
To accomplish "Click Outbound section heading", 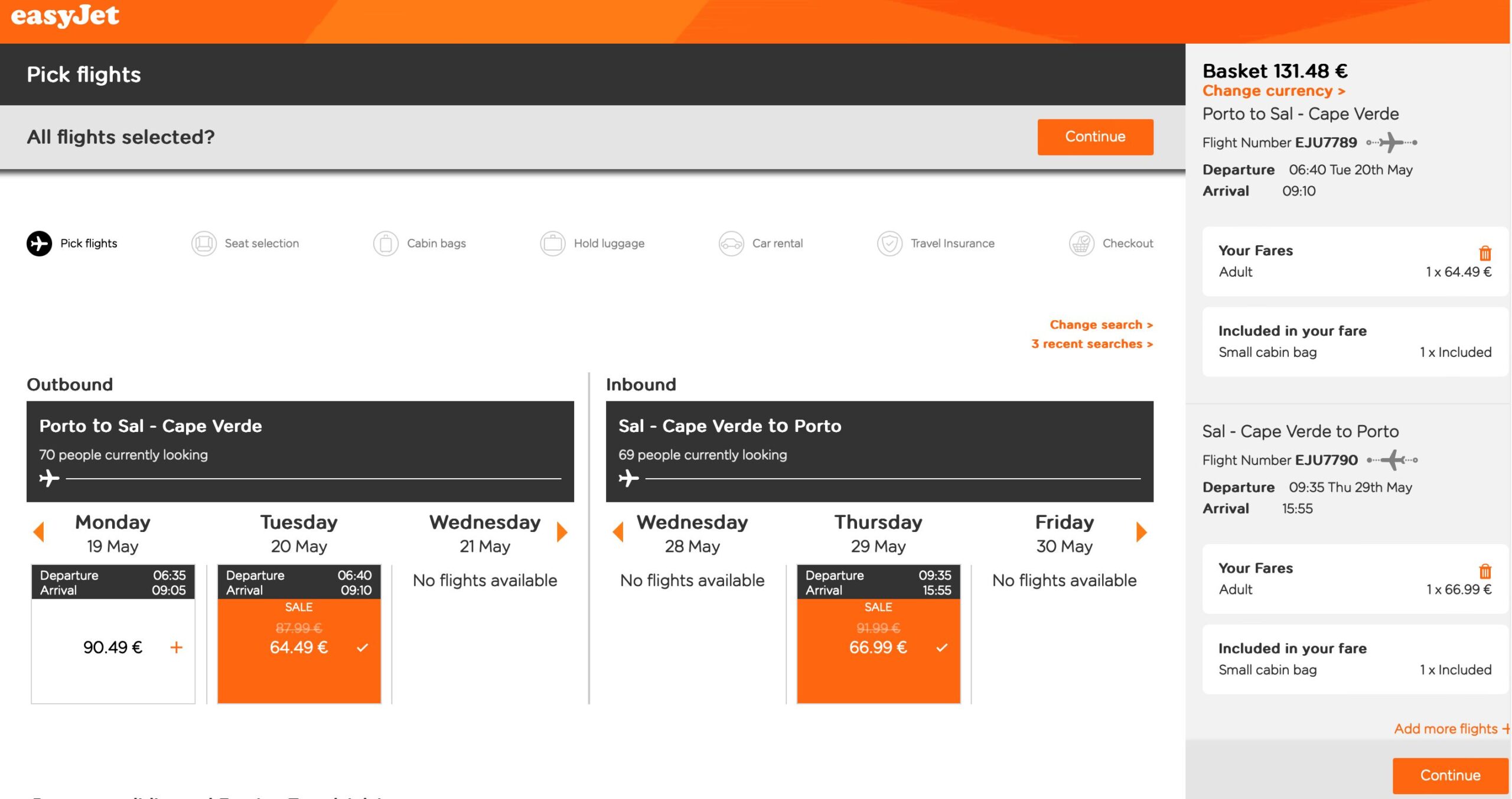I will 70,385.
